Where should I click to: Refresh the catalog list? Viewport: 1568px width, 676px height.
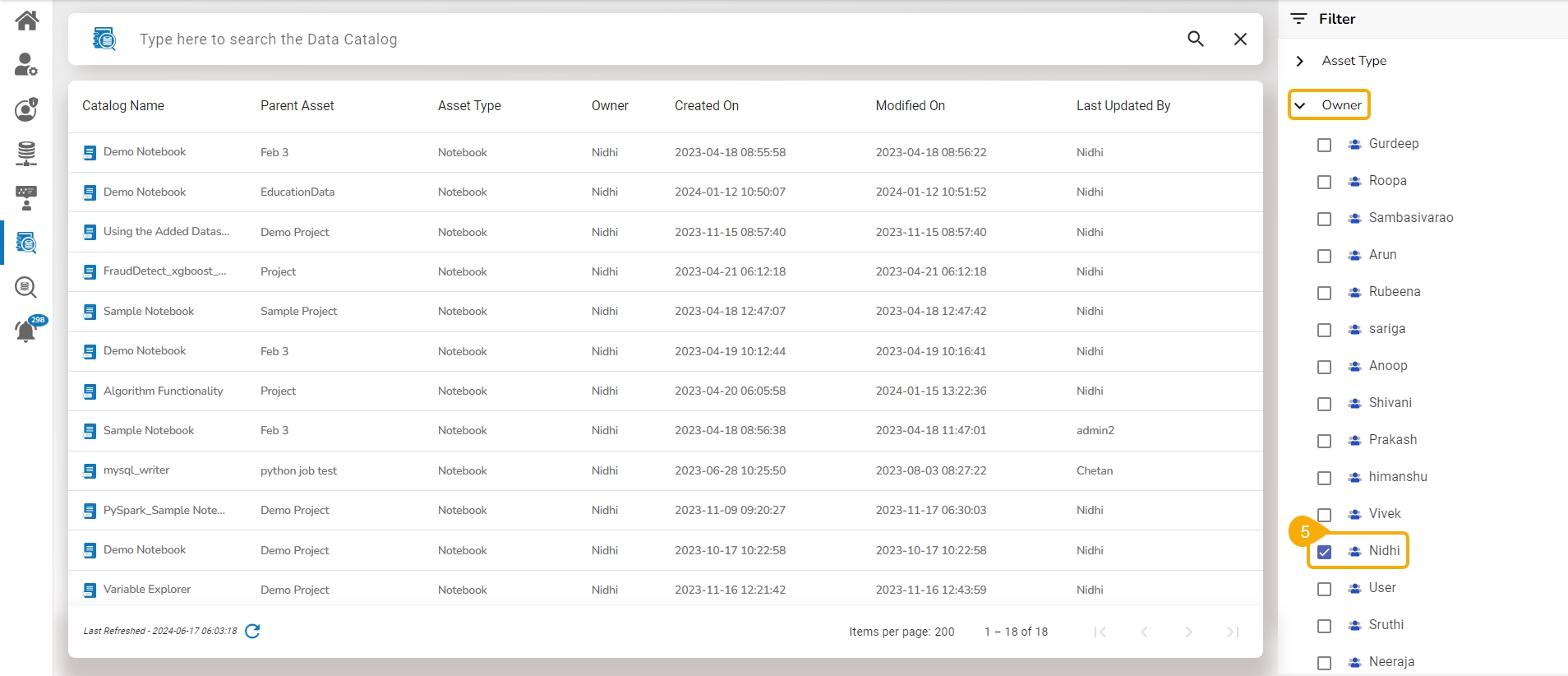click(x=253, y=631)
